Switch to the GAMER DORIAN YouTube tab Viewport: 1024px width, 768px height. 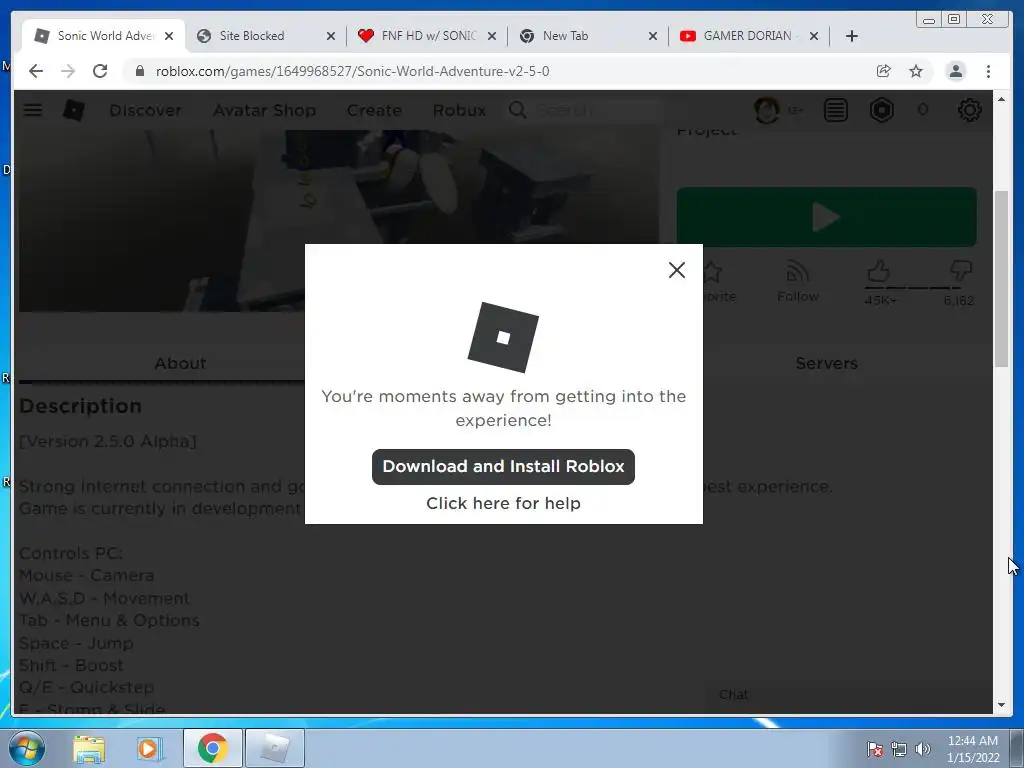pos(748,36)
